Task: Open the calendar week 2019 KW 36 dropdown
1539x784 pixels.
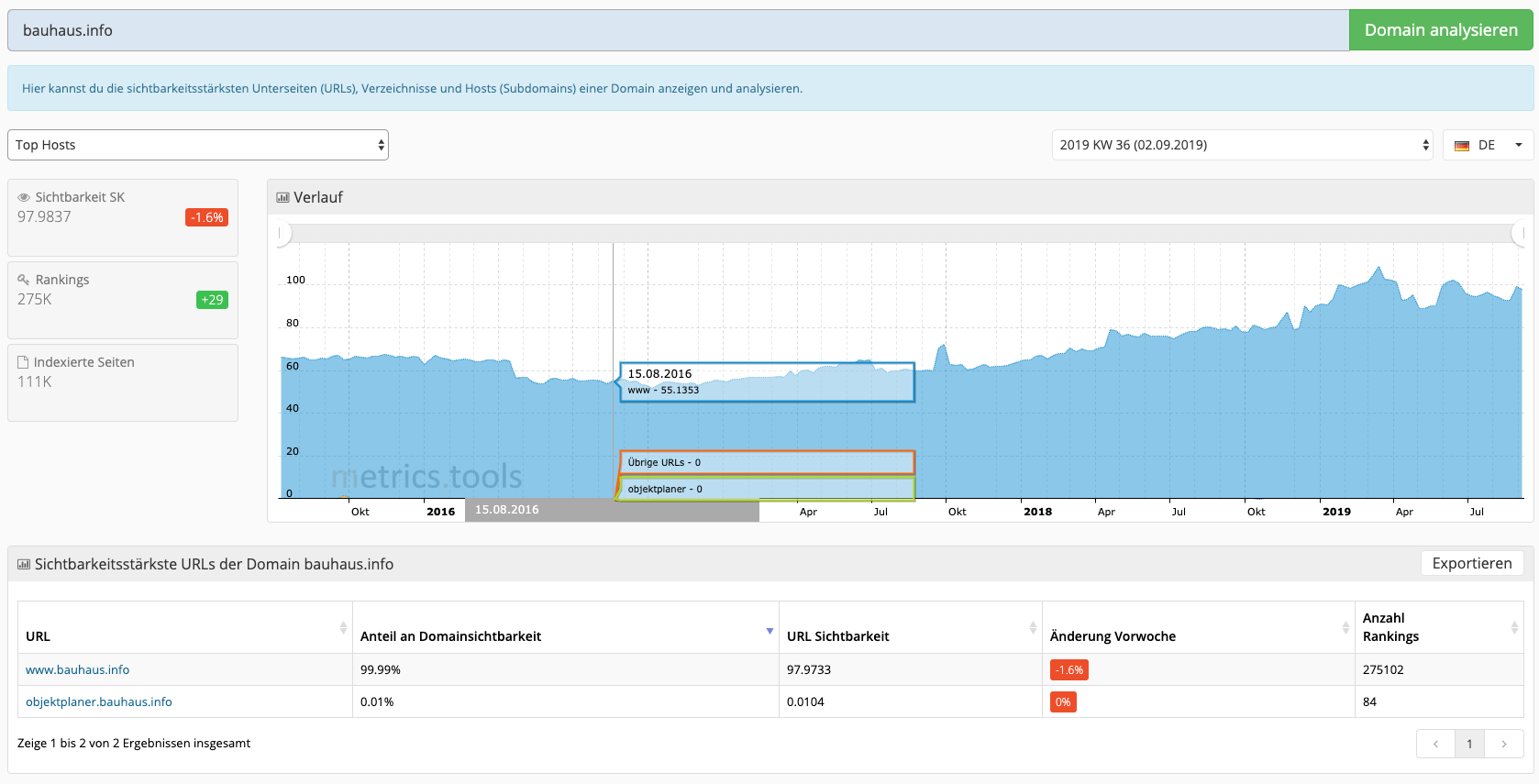Action: point(1243,145)
